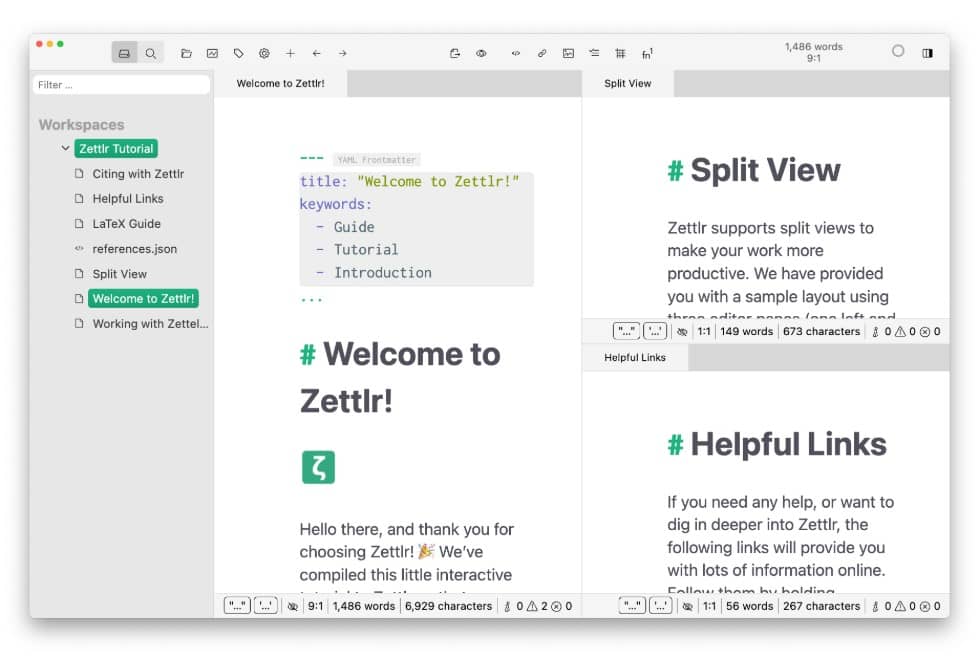The image size is (978, 658).
Task: Toggle the right sidebar panel
Action: (927, 53)
